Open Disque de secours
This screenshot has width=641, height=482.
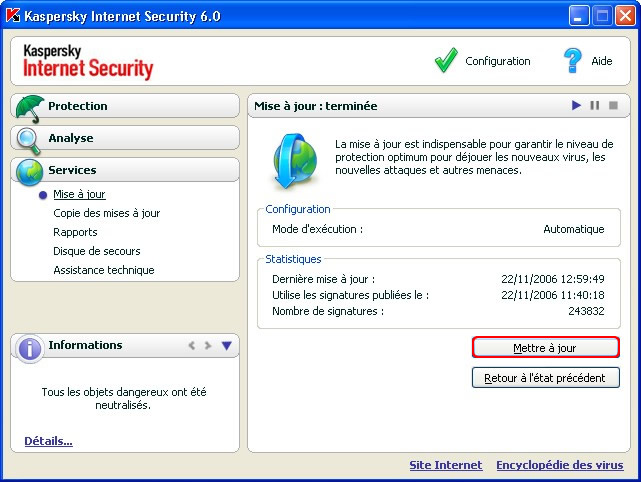tap(97, 251)
